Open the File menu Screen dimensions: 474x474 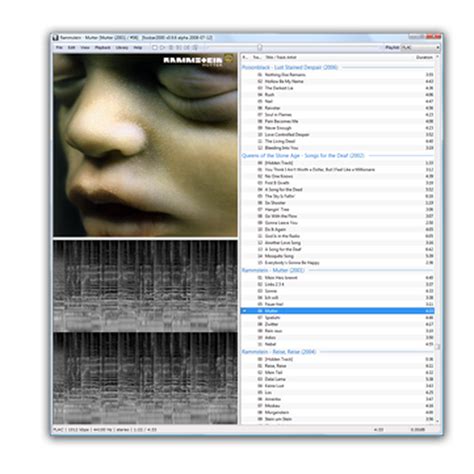point(59,48)
